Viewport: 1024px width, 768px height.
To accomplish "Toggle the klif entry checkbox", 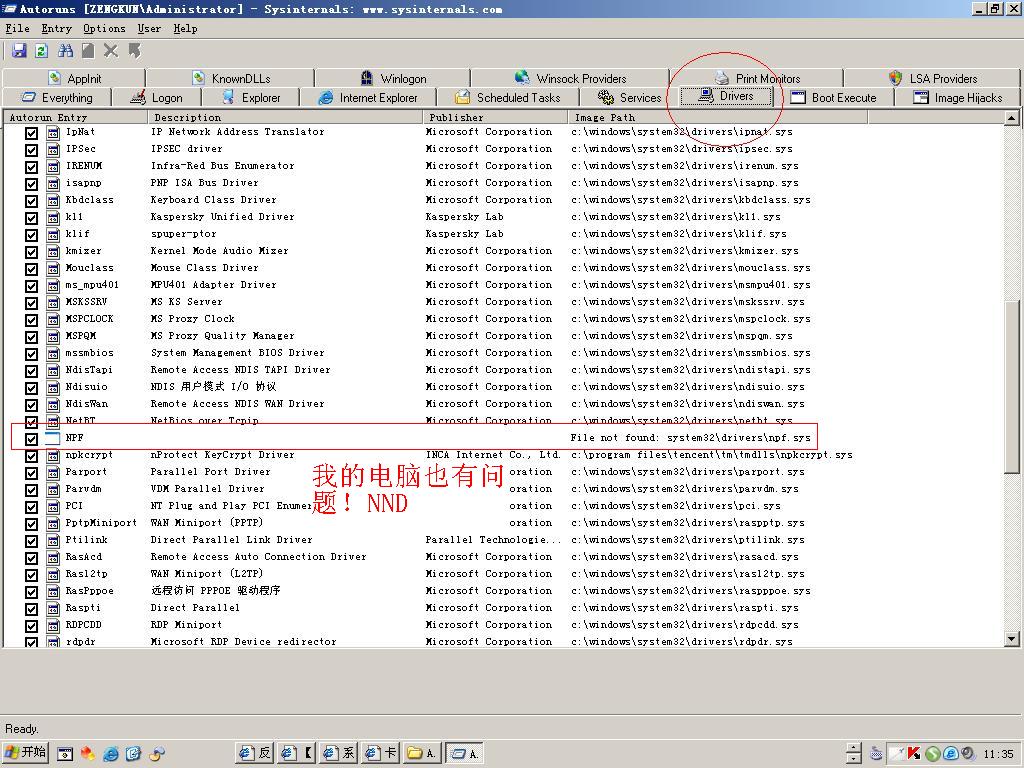I will (31, 234).
